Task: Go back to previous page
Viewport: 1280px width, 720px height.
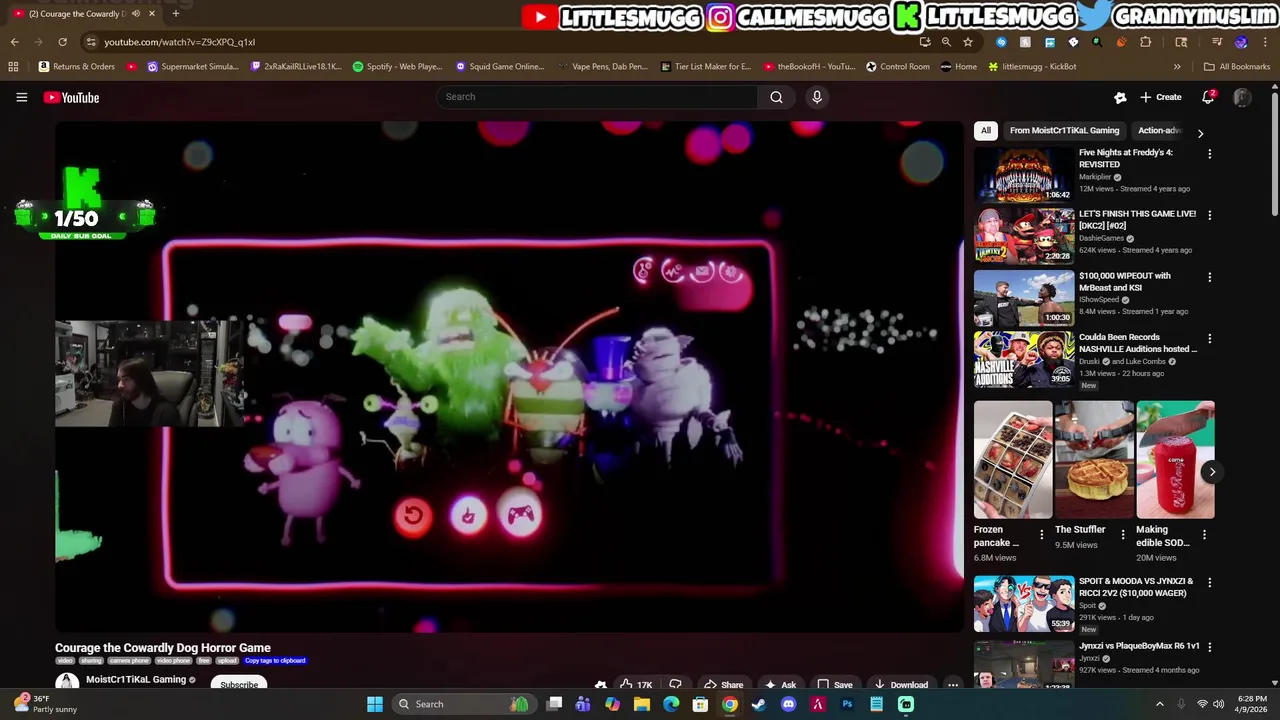Action: 14,42
